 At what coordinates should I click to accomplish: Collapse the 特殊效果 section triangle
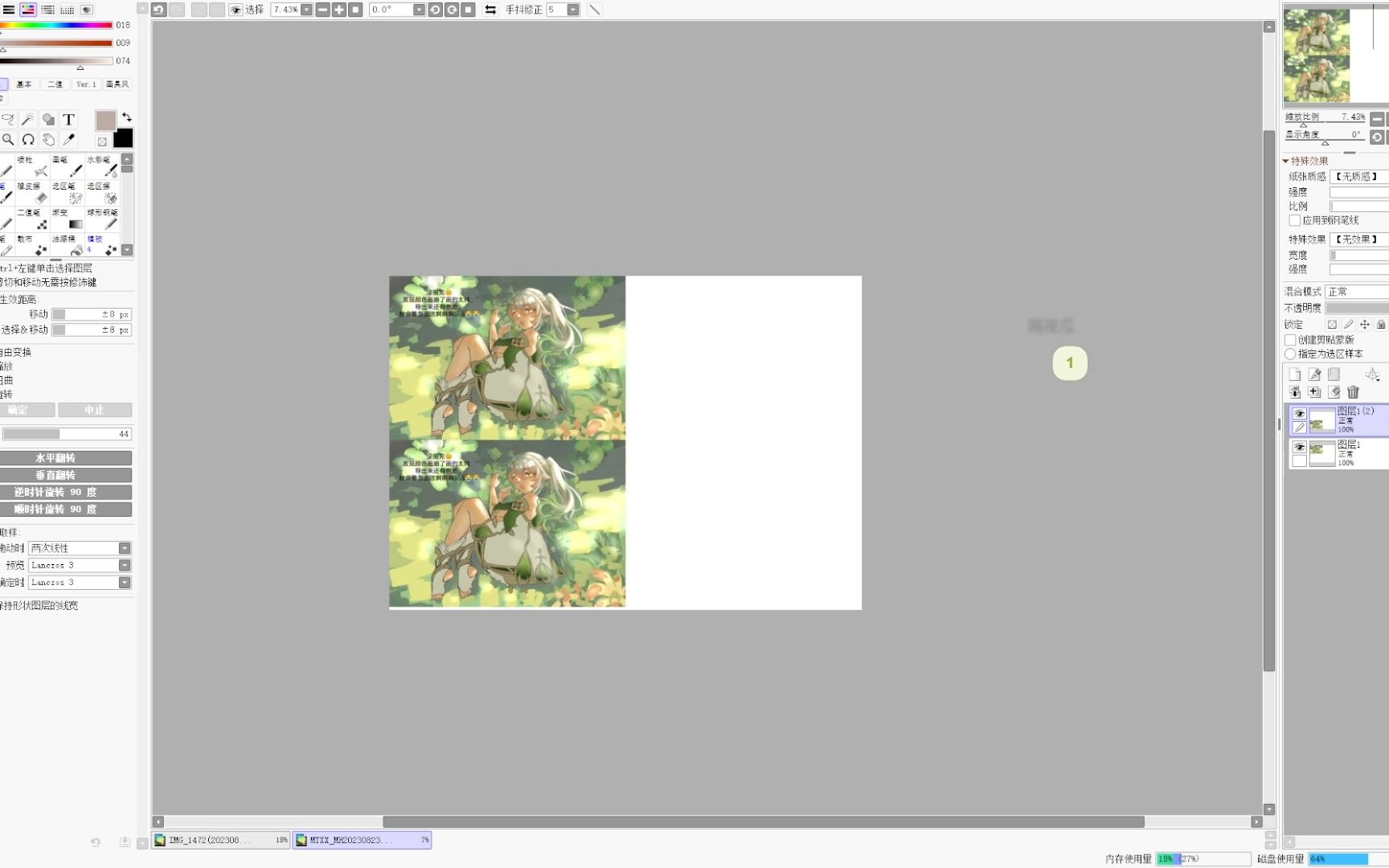coord(1285,161)
